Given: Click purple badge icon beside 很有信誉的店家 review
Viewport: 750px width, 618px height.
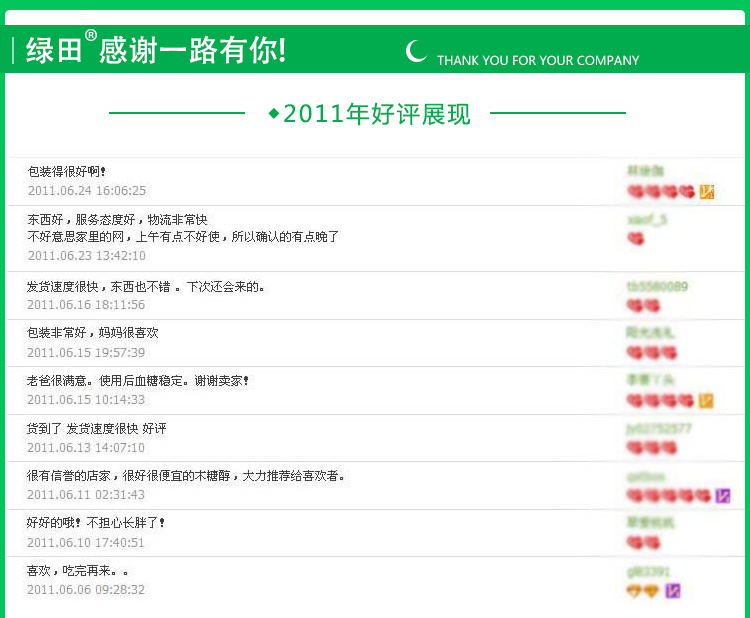Looking at the screenshot, I should (x=723, y=496).
